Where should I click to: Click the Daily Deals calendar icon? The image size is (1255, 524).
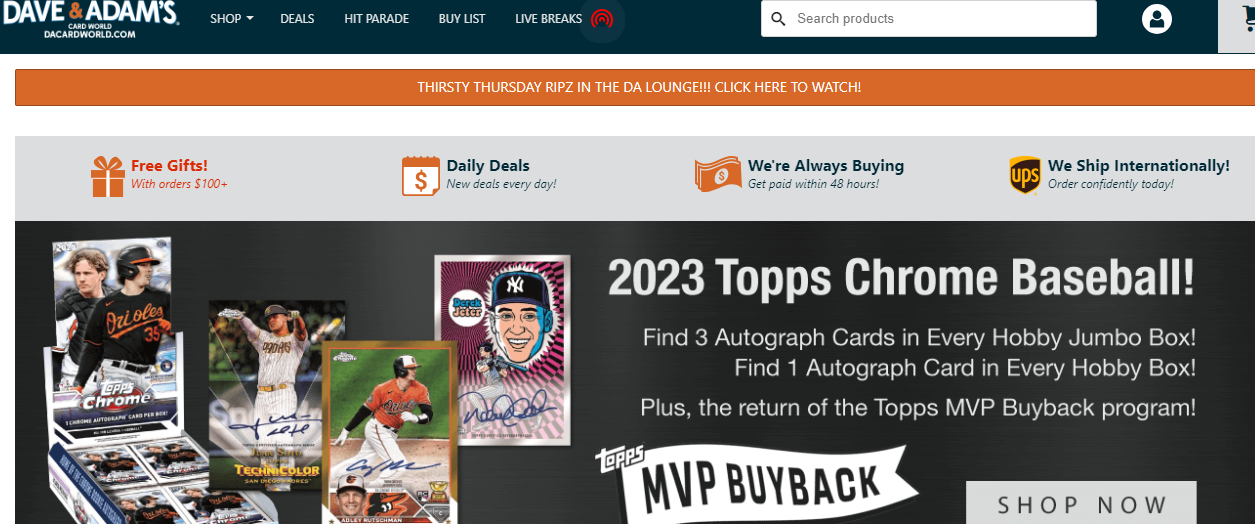point(421,175)
